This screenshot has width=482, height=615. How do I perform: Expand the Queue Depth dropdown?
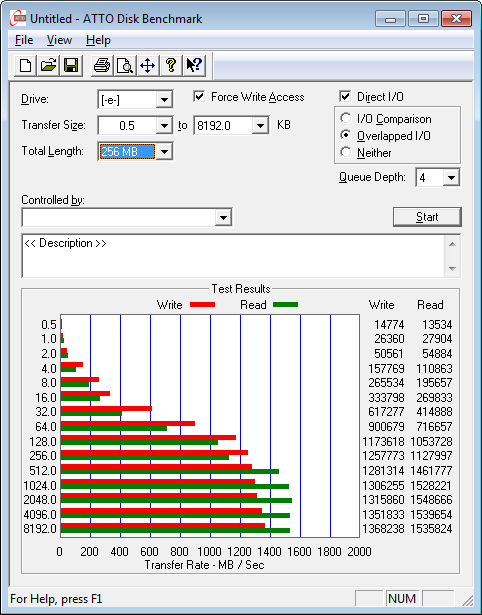[451, 178]
